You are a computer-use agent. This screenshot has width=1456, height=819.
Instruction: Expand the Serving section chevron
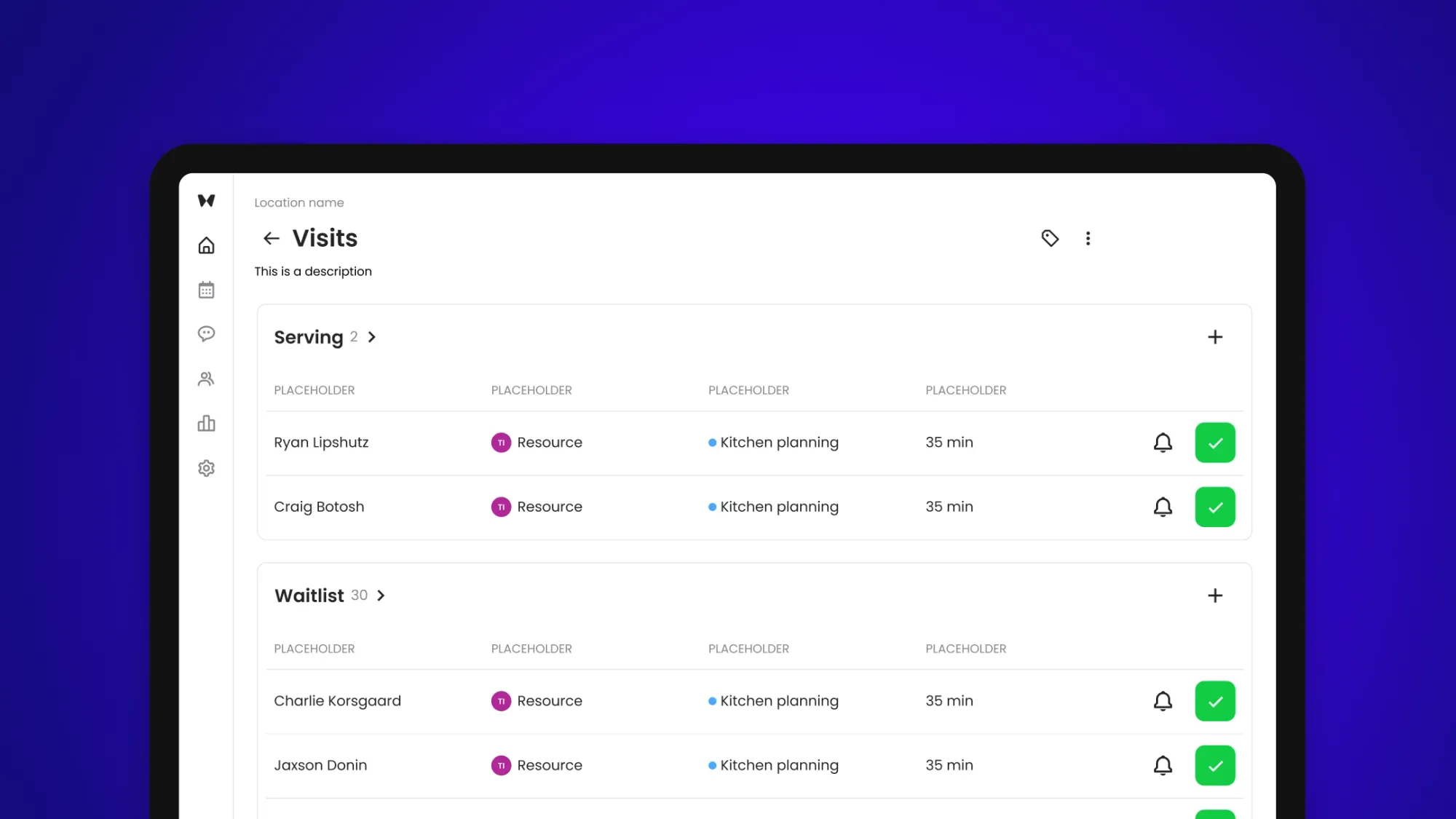[x=372, y=337]
